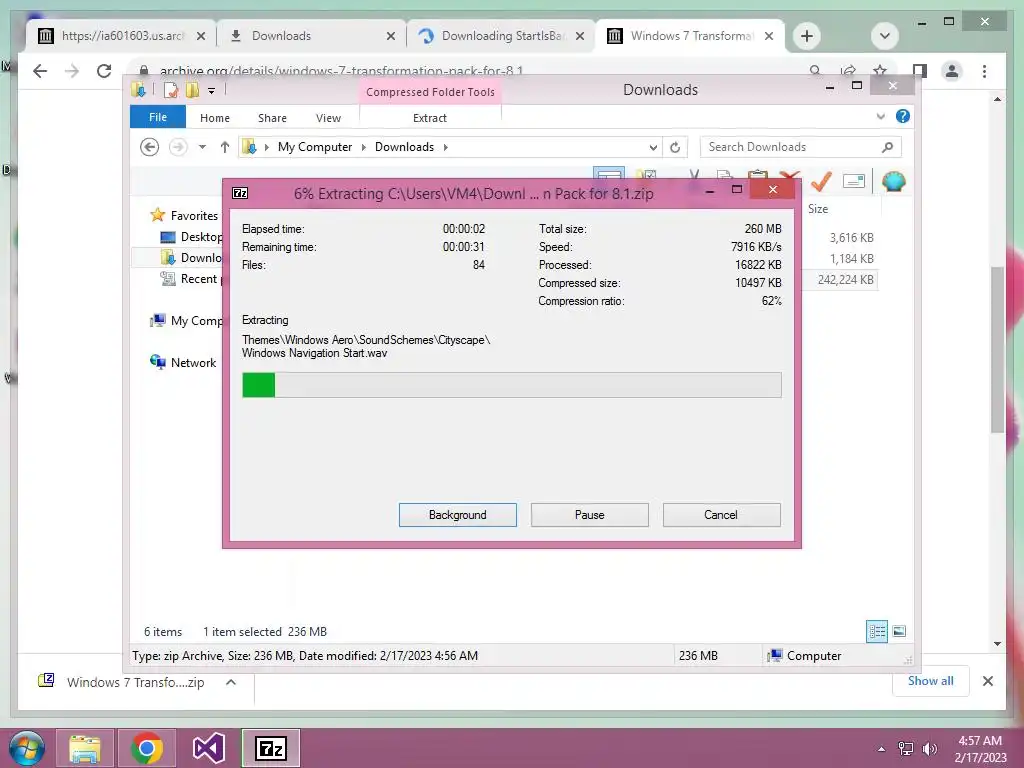Switch to the Home ribbon tab

(x=215, y=118)
